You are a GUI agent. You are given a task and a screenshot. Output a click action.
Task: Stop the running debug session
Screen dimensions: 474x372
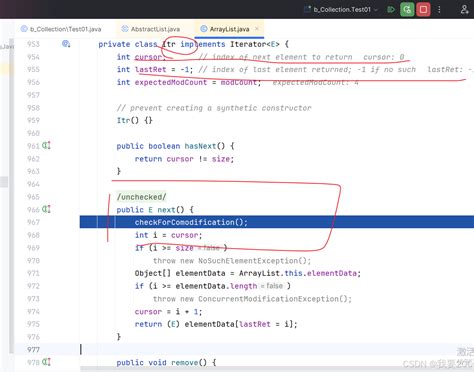point(423,9)
